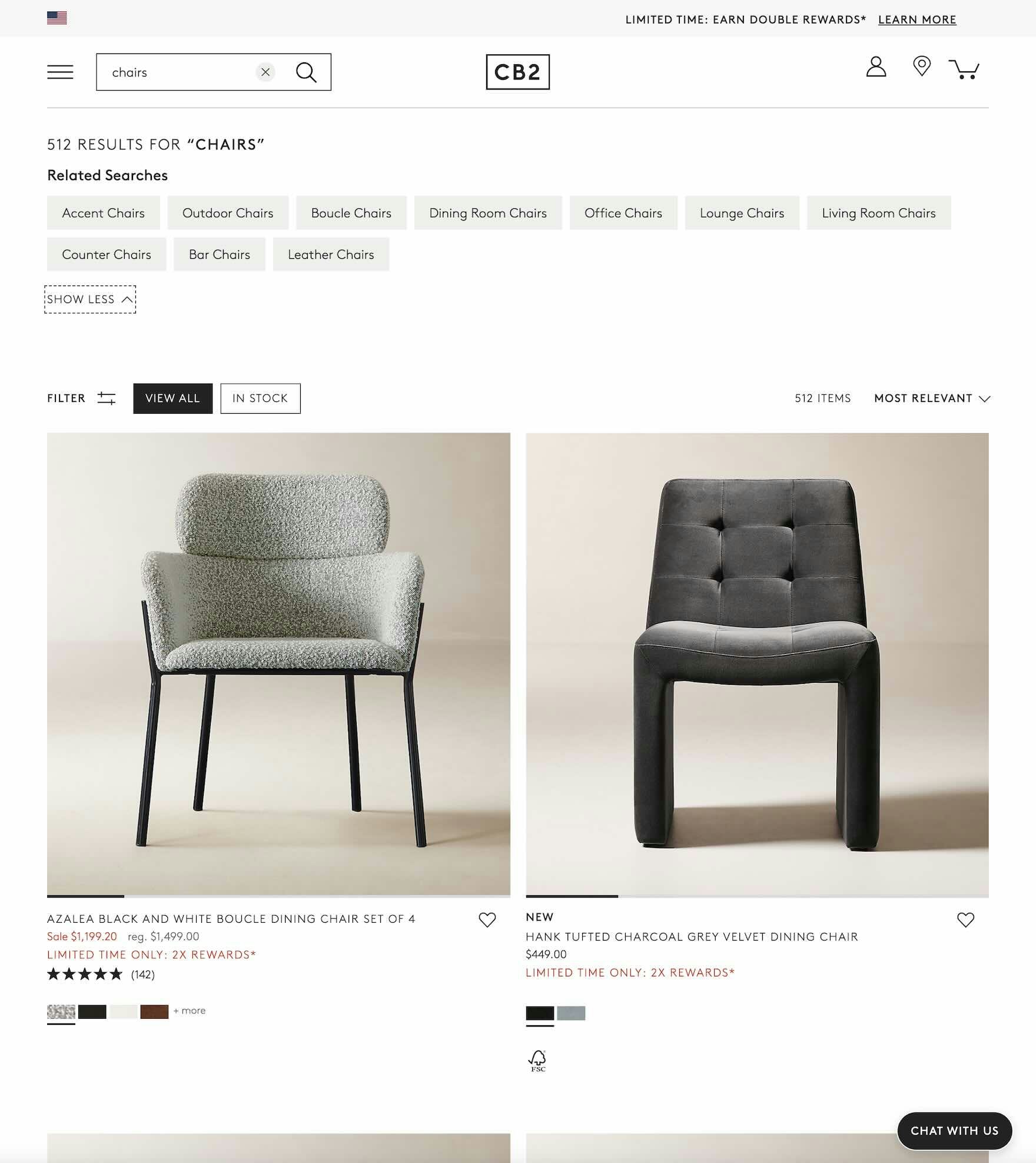
Task: Select the Boucle Chairs related search
Action: coord(351,213)
